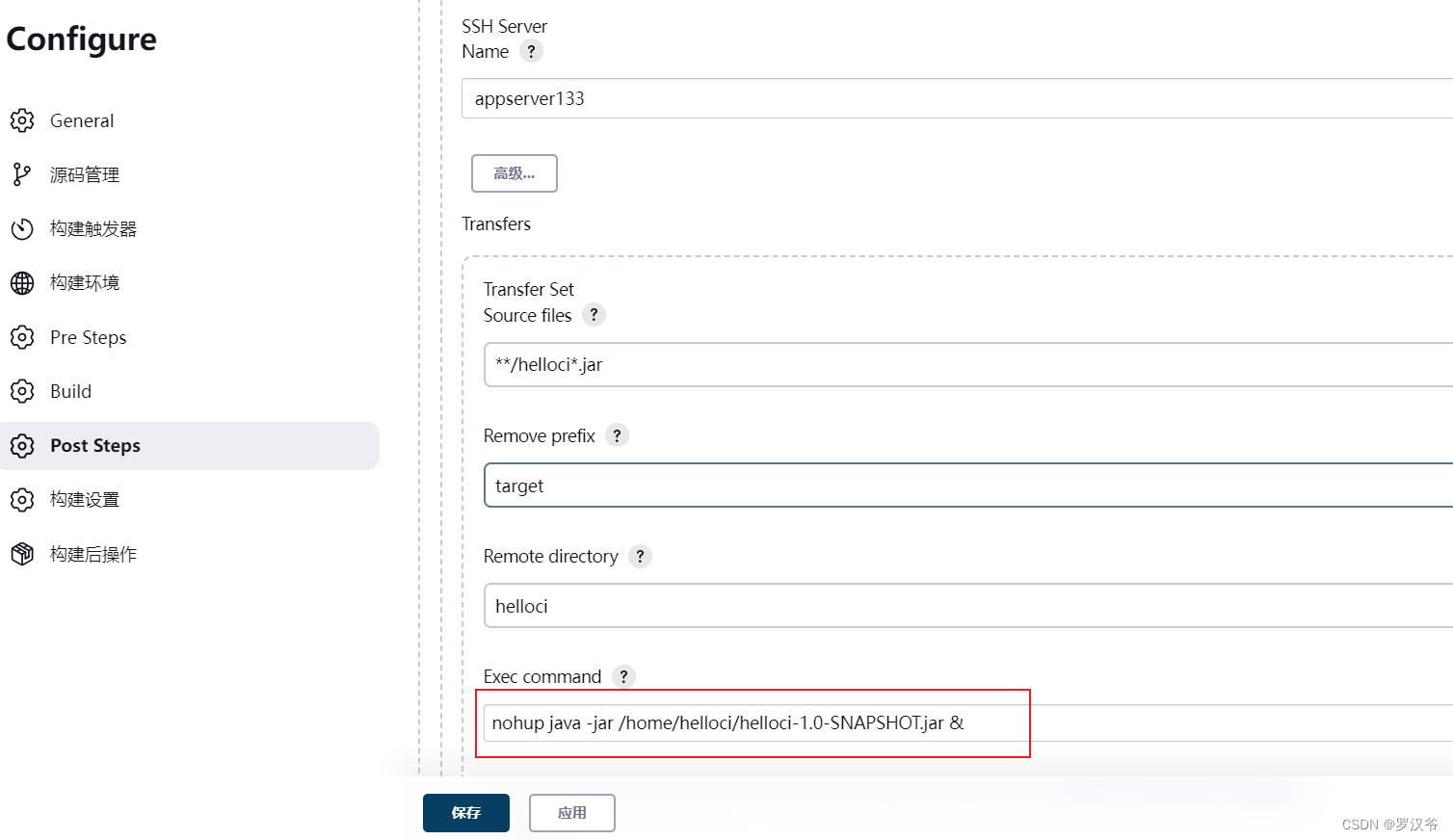The image size is (1453, 840).
Task: Open help for Remote directory
Action: pos(640,556)
